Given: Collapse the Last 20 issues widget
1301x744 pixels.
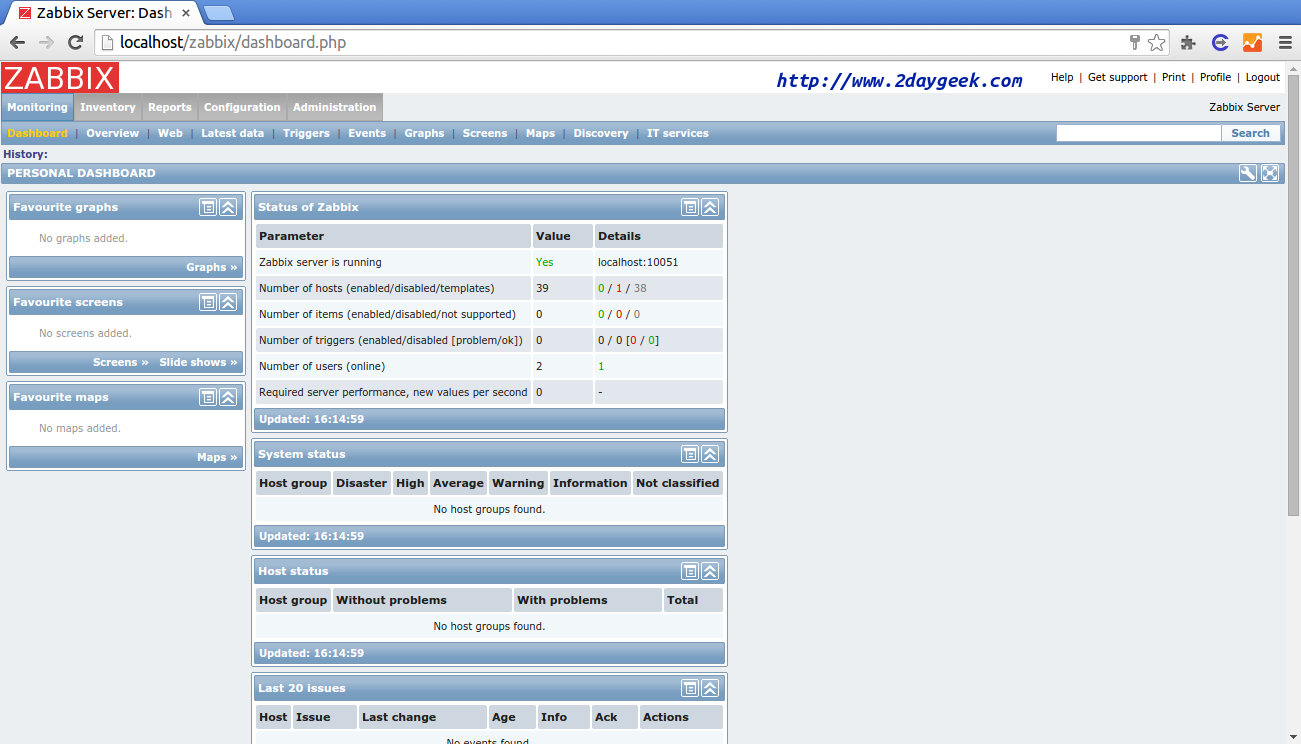Looking at the screenshot, I should click(710, 688).
